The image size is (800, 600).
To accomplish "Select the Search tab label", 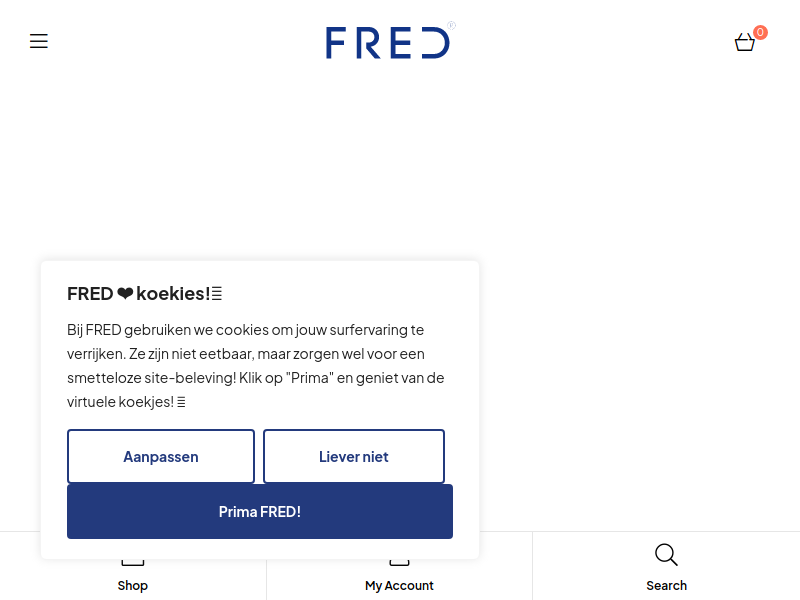I will point(666,585).
